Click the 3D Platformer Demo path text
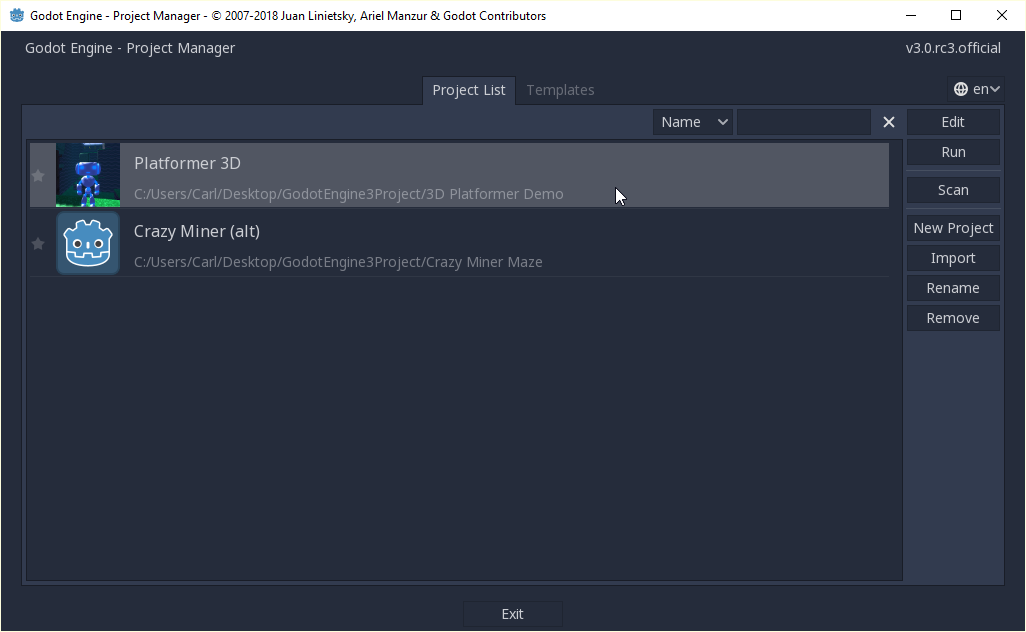Image resolution: width=1026 pixels, height=632 pixels. [349, 194]
